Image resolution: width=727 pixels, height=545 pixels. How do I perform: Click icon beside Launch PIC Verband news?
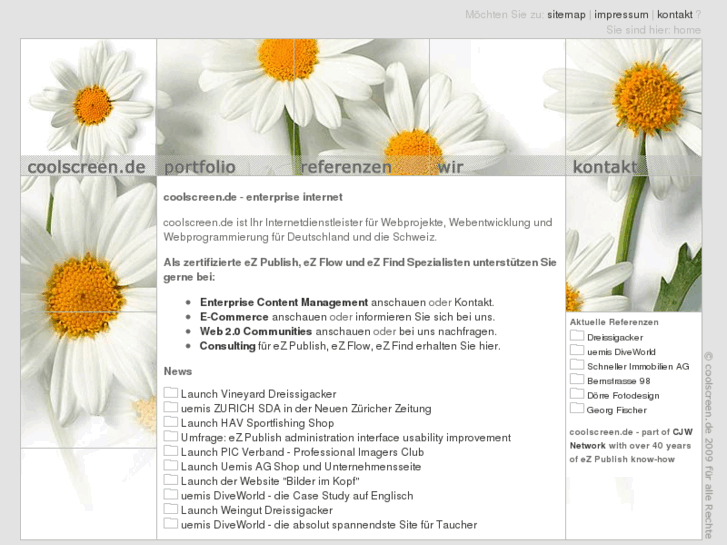pyautogui.click(x=171, y=451)
